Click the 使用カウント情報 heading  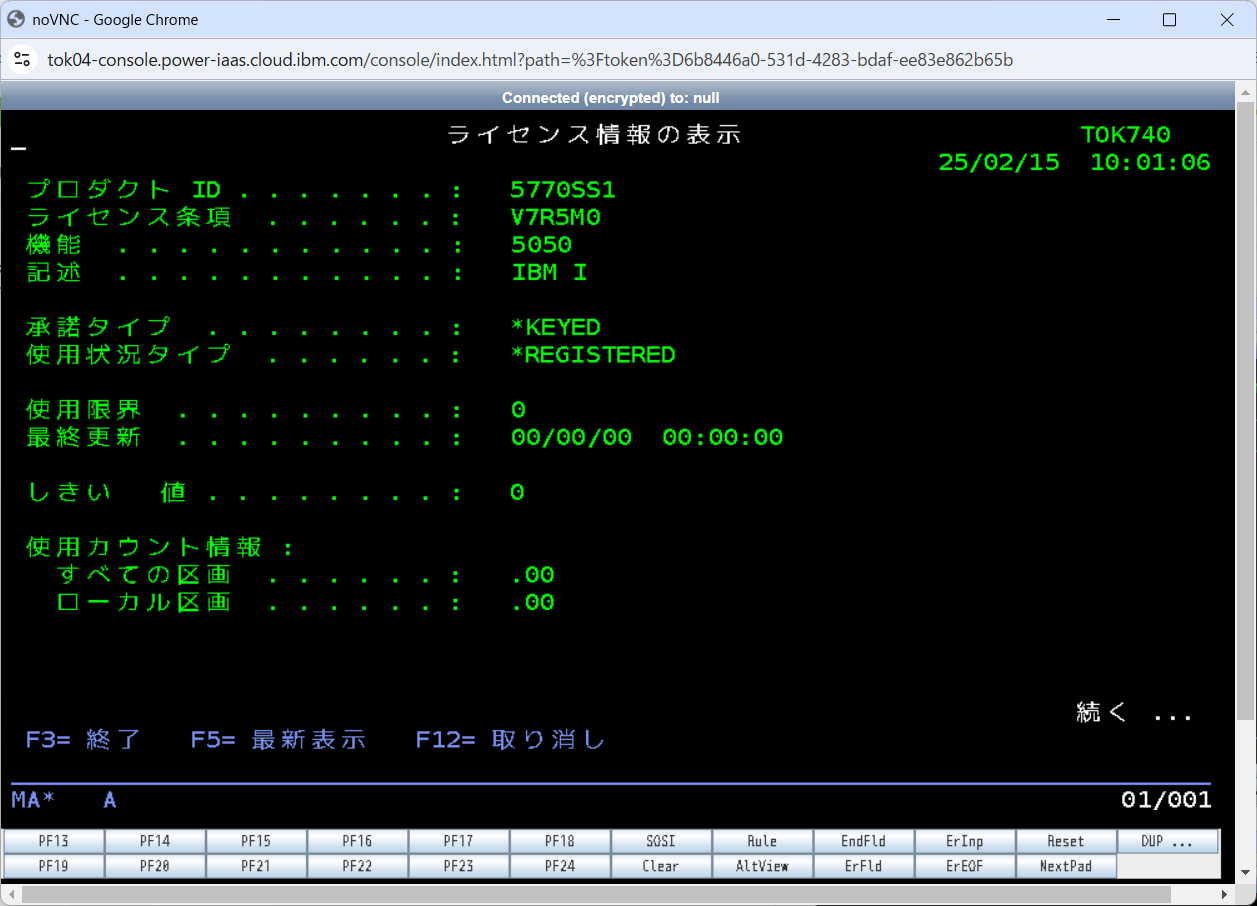tap(159, 547)
